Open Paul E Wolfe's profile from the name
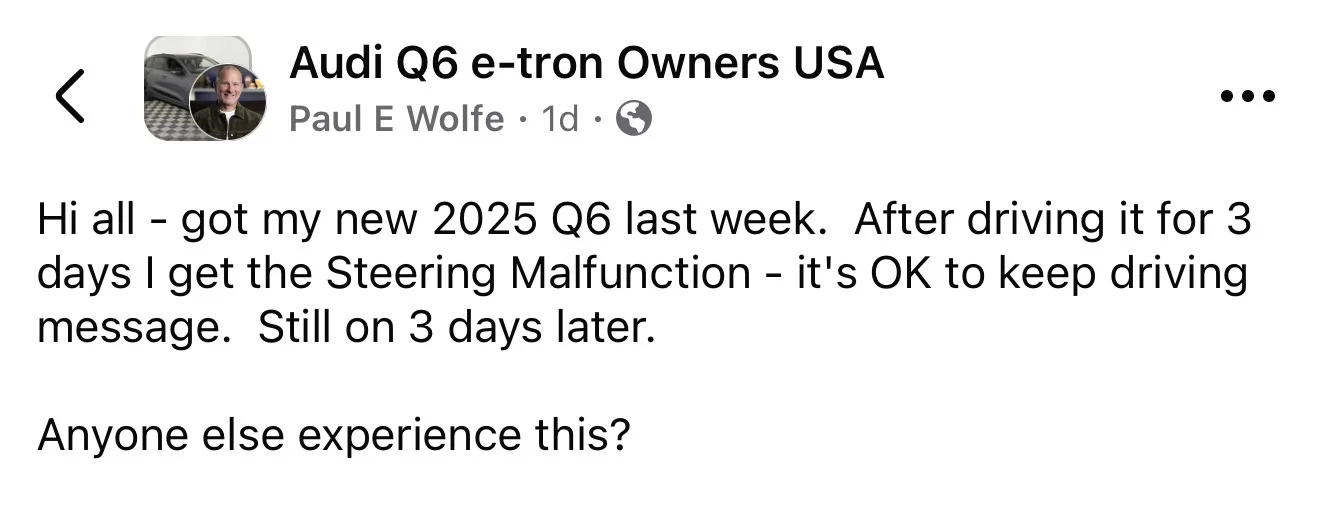Screen dimensions: 1320x510 [x=396, y=120]
